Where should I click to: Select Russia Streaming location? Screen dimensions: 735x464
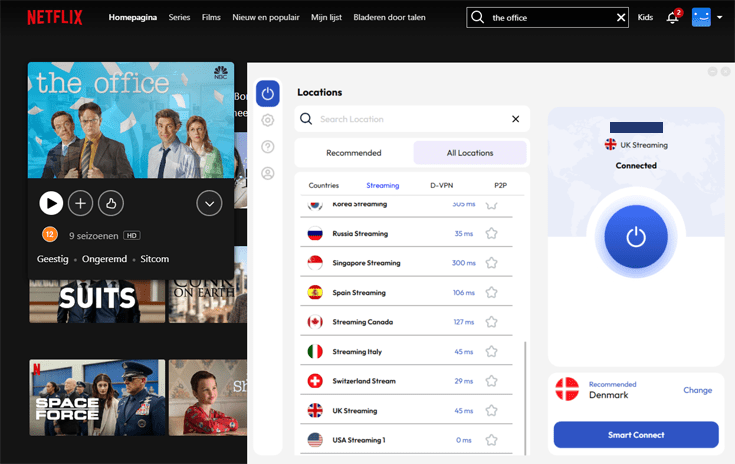point(406,233)
